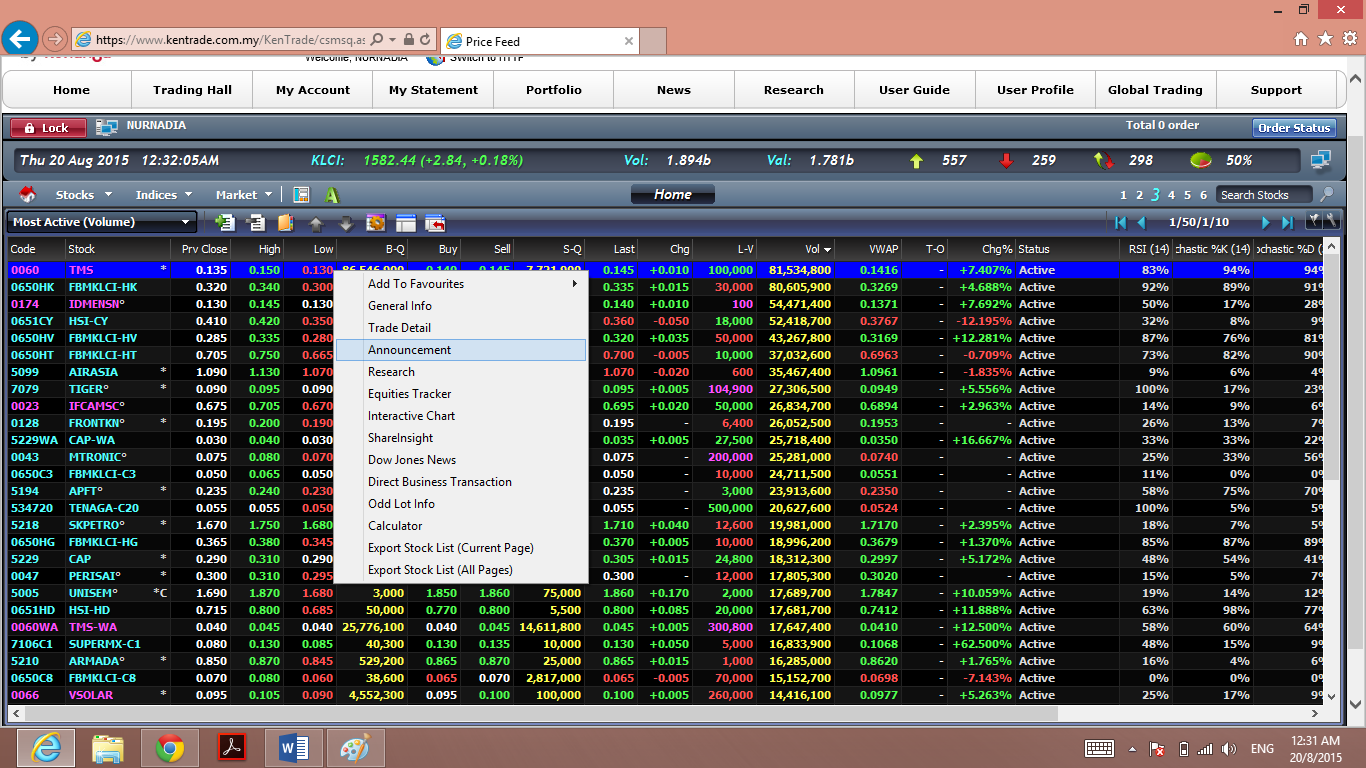Click the Search Stocks input field
Screen dimensions: 1366x768
(1265, 195)
